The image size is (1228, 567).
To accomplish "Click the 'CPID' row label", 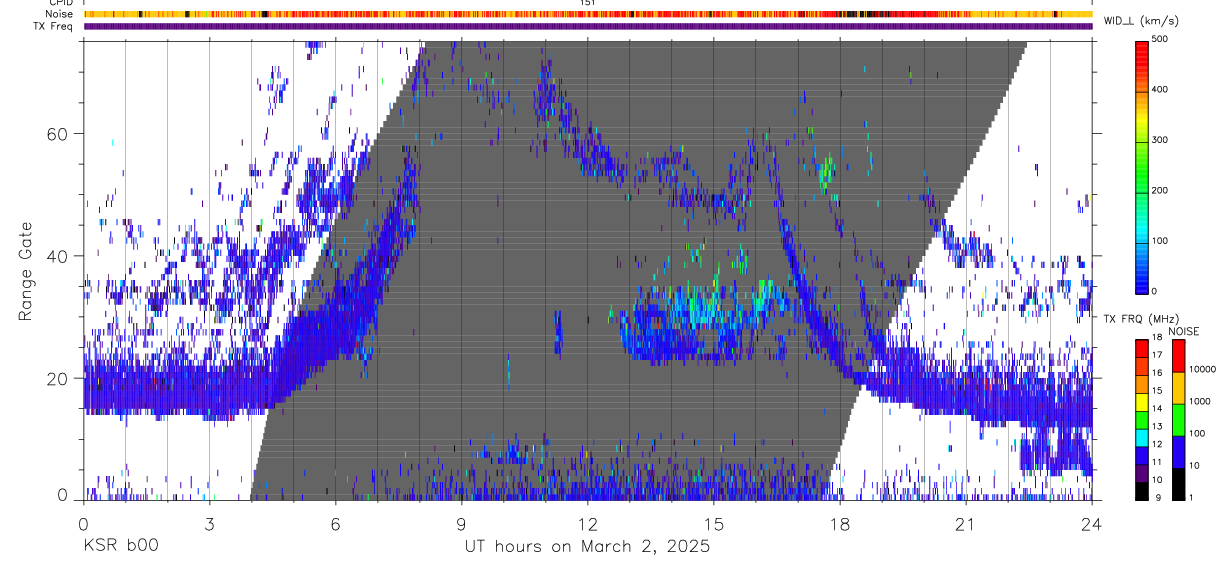I will pos(60,3).
